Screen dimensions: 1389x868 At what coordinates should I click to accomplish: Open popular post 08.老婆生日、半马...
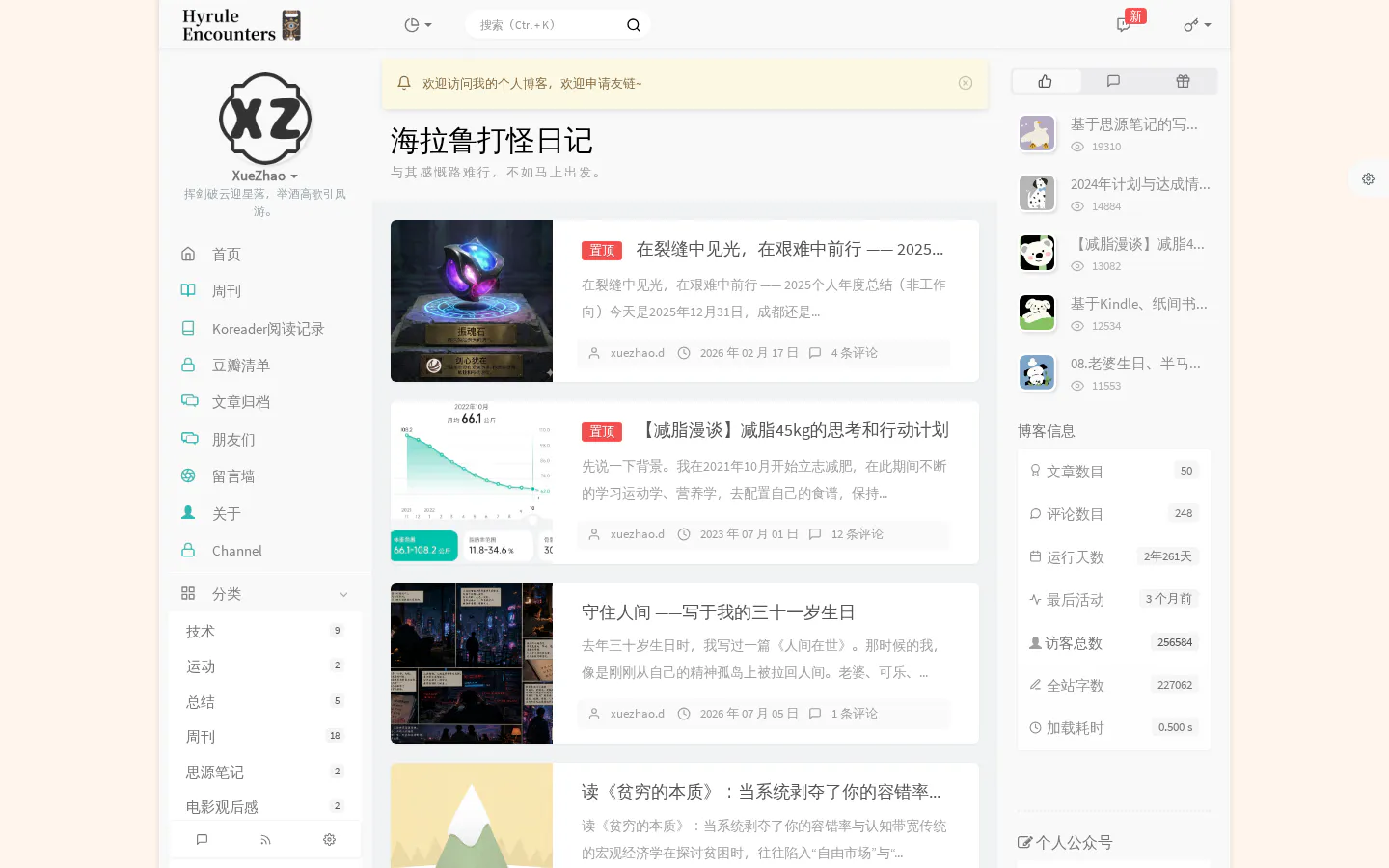click(x=1135, y=364)
